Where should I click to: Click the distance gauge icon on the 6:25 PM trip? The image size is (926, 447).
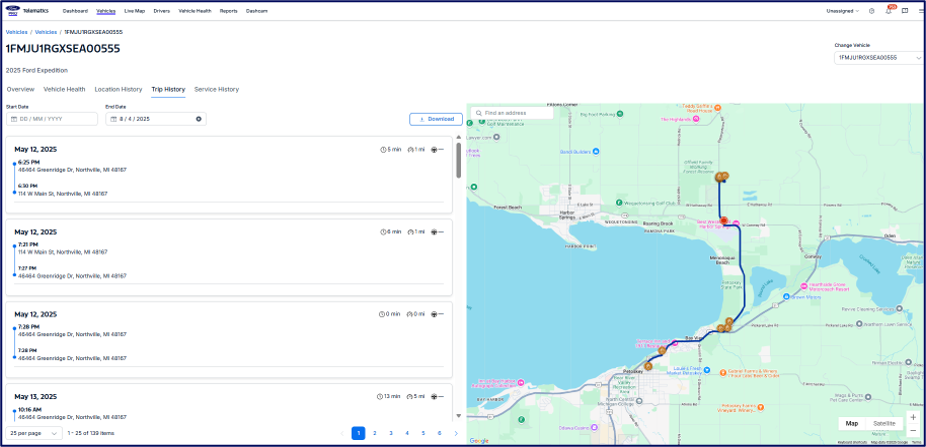click(x=410, y=149)
